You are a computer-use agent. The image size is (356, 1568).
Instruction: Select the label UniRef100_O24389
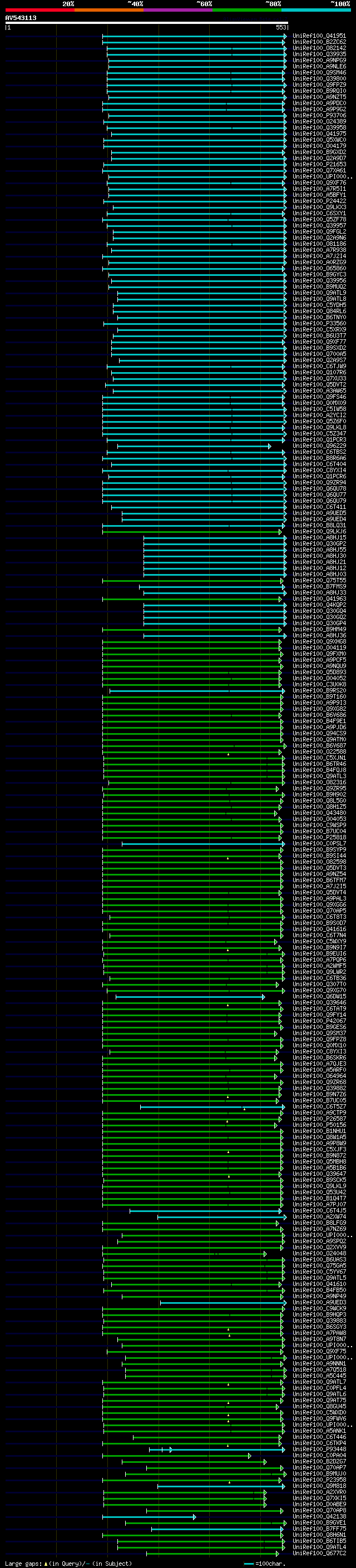[x=319, y=121]
